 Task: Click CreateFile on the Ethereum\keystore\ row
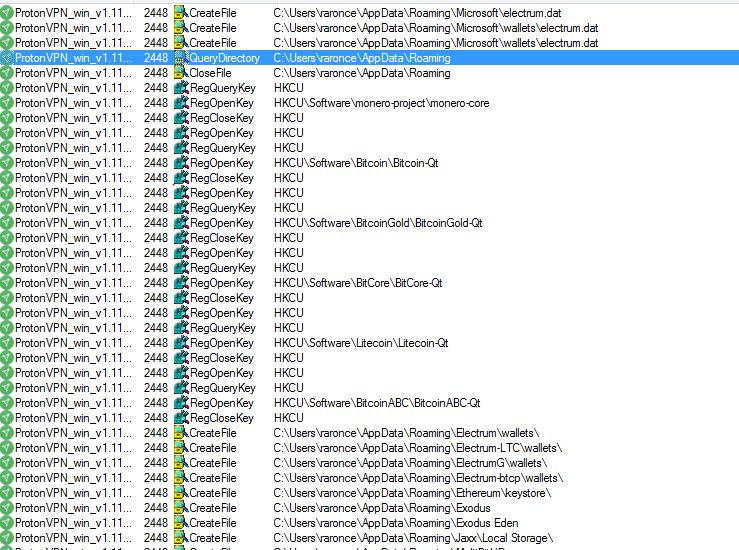(x=213, y=493)
